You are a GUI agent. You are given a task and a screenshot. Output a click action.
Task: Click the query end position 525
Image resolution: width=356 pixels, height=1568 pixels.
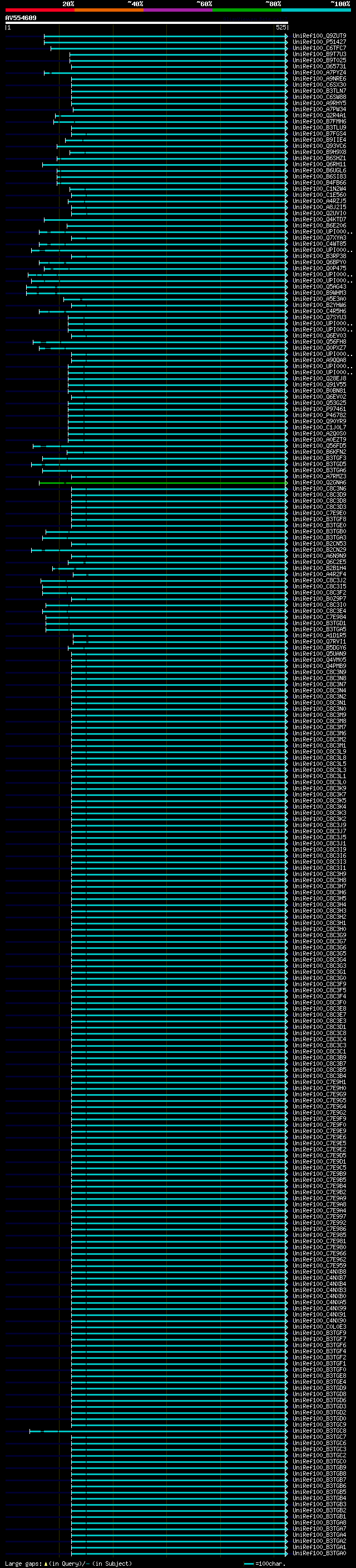pyautogui.click(x=280, y=27)
